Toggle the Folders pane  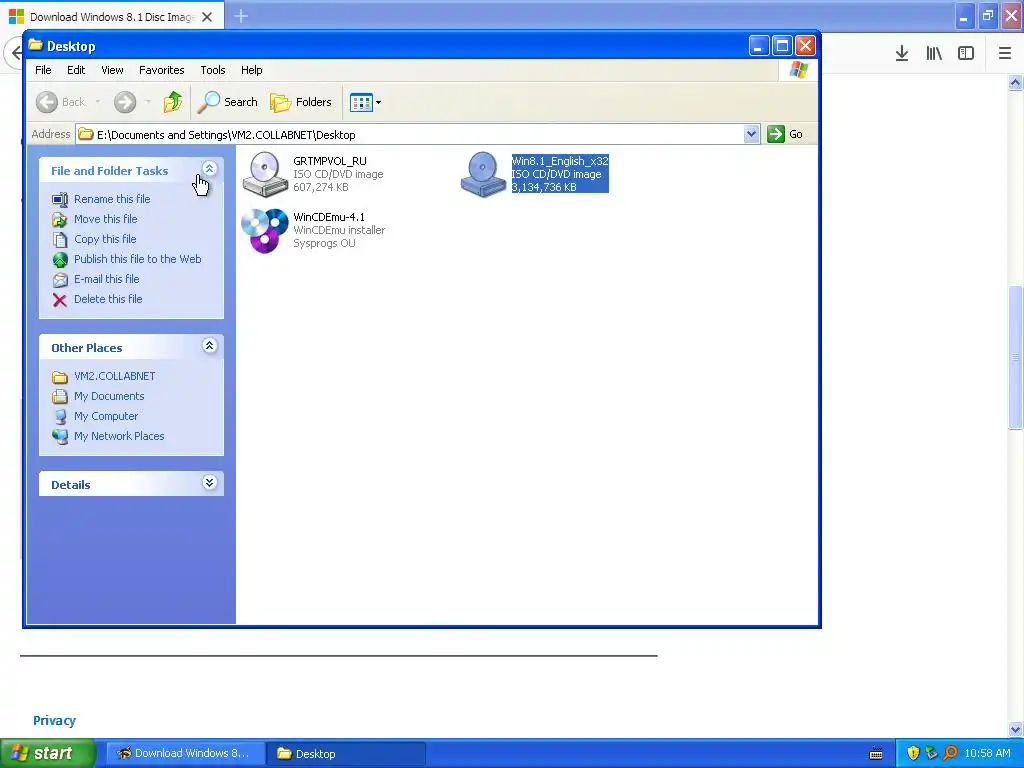pos(301,102)
